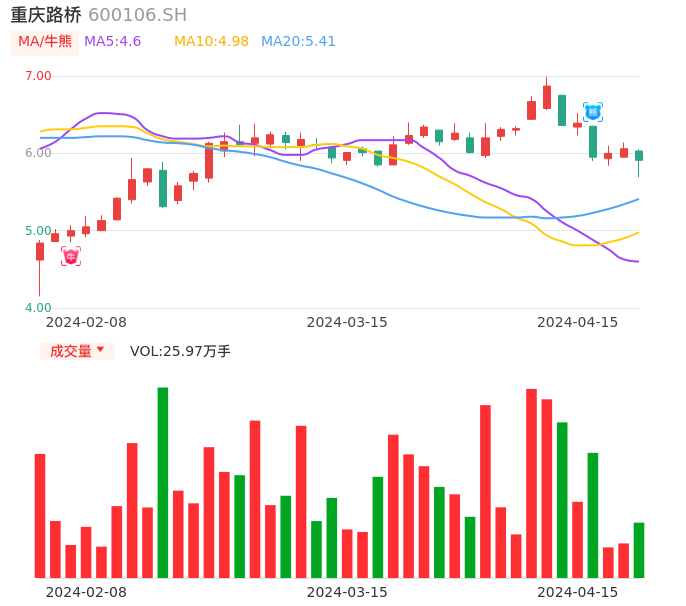Select the MA/牛熊 indicator tab
This screenshot has width=686, height=606.
45,42
